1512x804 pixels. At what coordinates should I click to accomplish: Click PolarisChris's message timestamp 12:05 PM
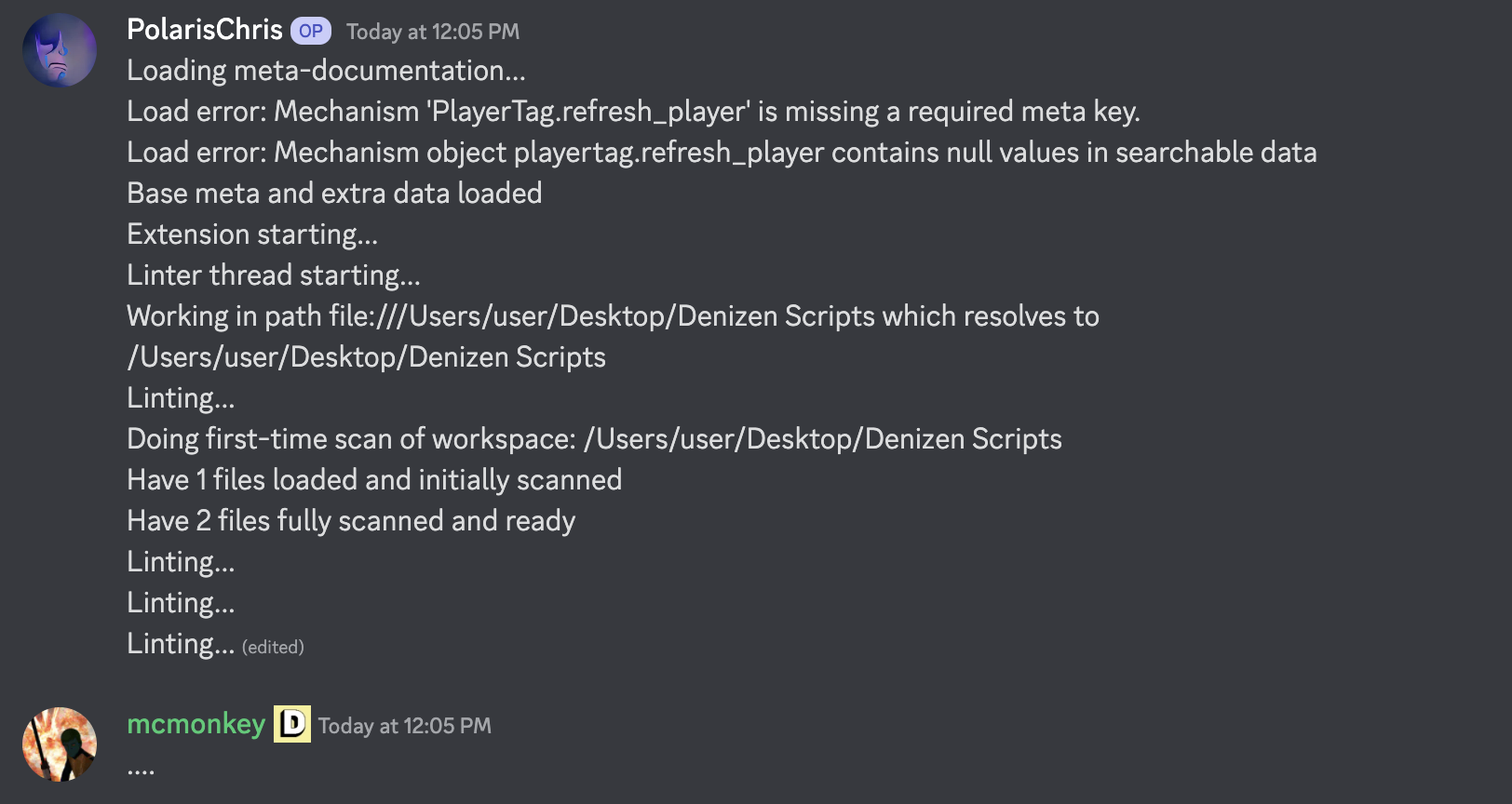click(x=433, y=32)
